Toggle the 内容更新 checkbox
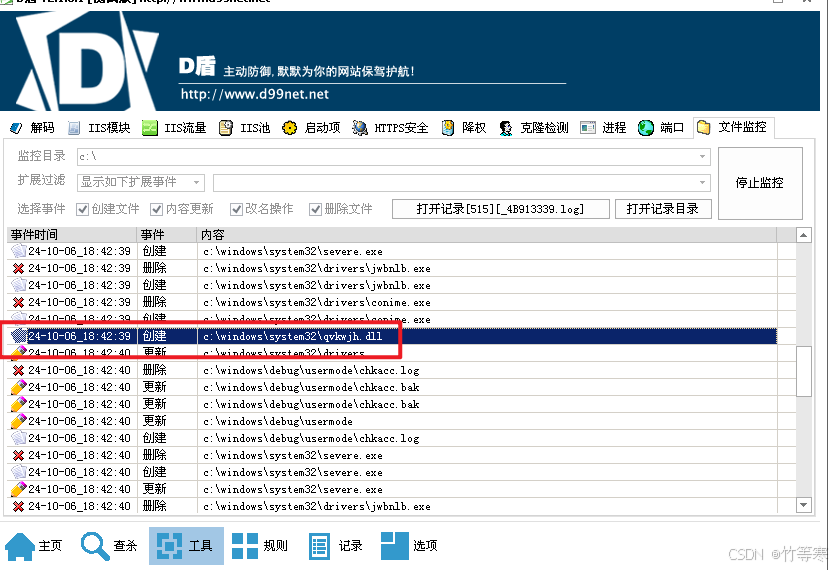Viewport: 840px width, 570px height. [156, 209]
